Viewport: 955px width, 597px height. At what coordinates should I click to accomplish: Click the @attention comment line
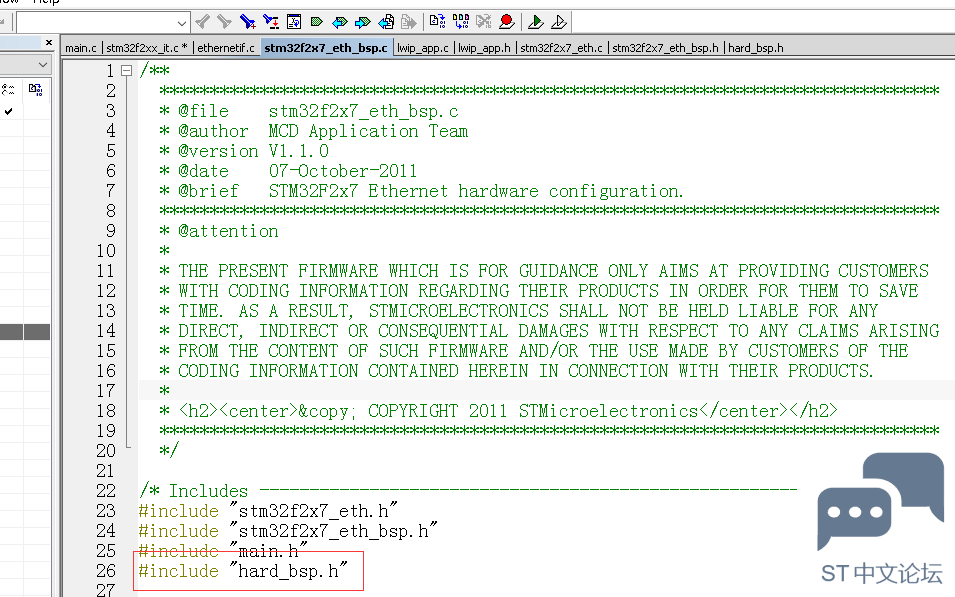point(219,231)
